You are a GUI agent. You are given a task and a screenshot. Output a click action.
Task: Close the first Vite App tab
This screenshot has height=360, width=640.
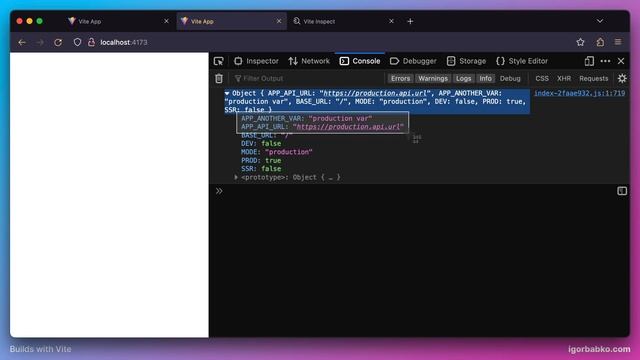pyautogui.click(x=166, y=21)
